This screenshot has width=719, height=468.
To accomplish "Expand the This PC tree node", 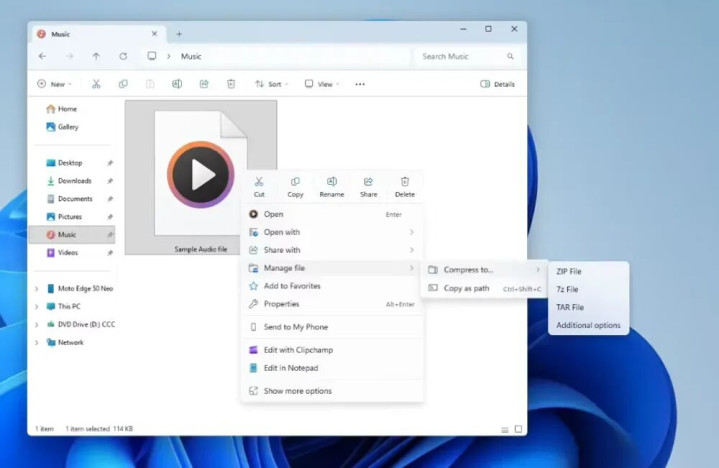I will (37, 306).
